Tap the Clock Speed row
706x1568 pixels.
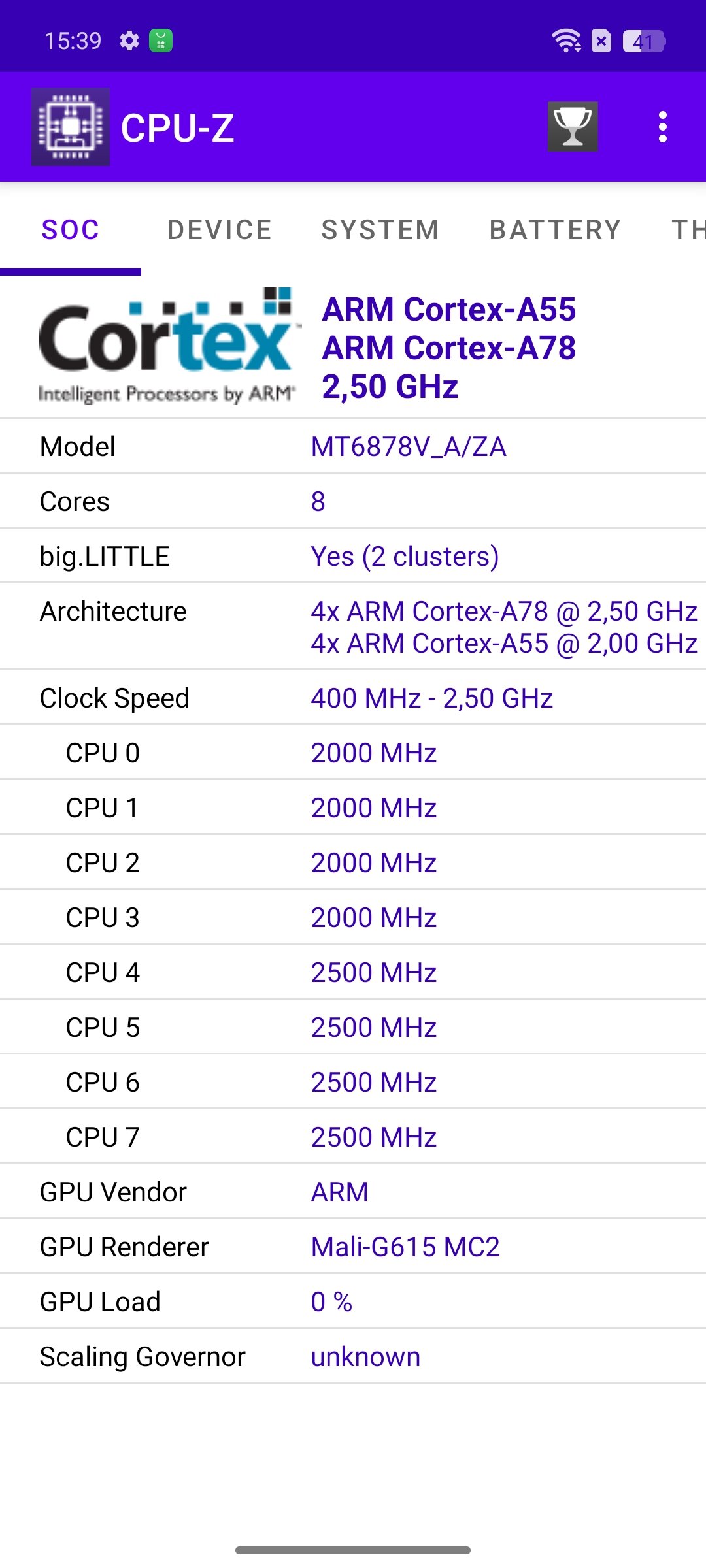(x=353, y=698)
